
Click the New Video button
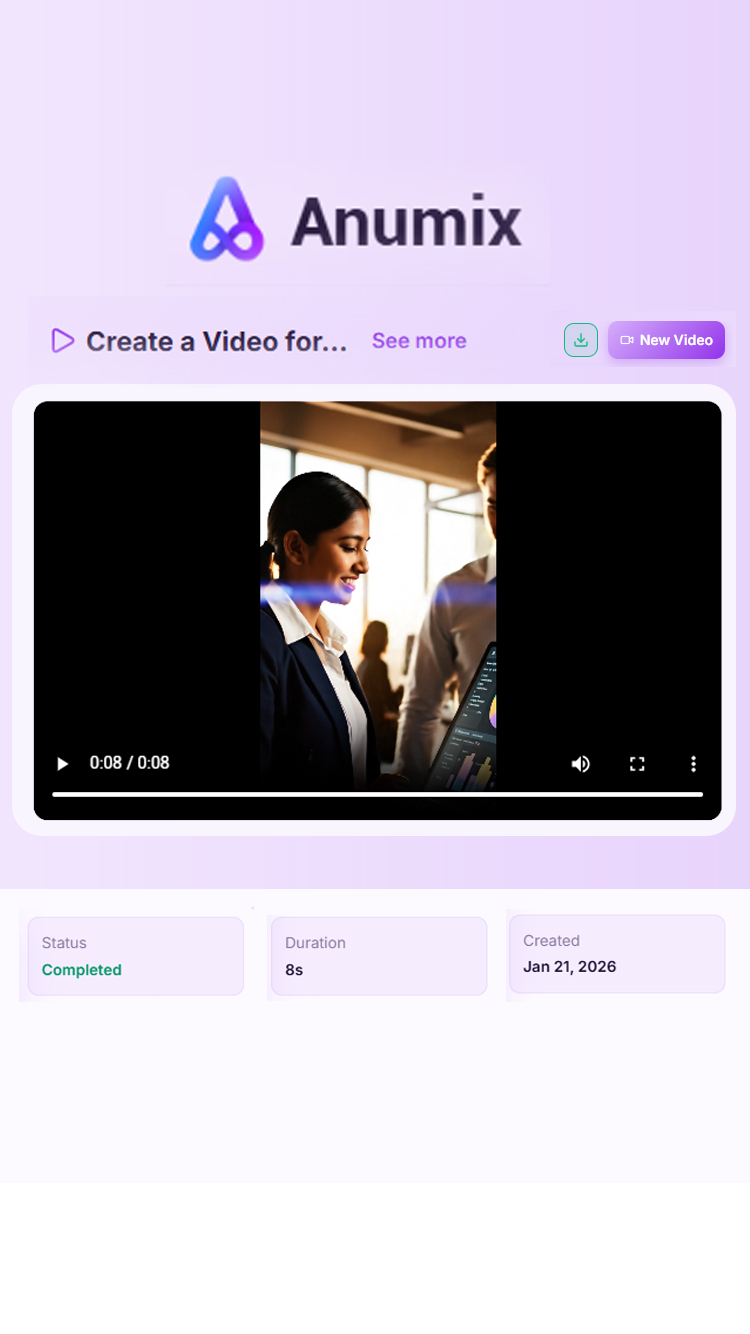point(666,340)
